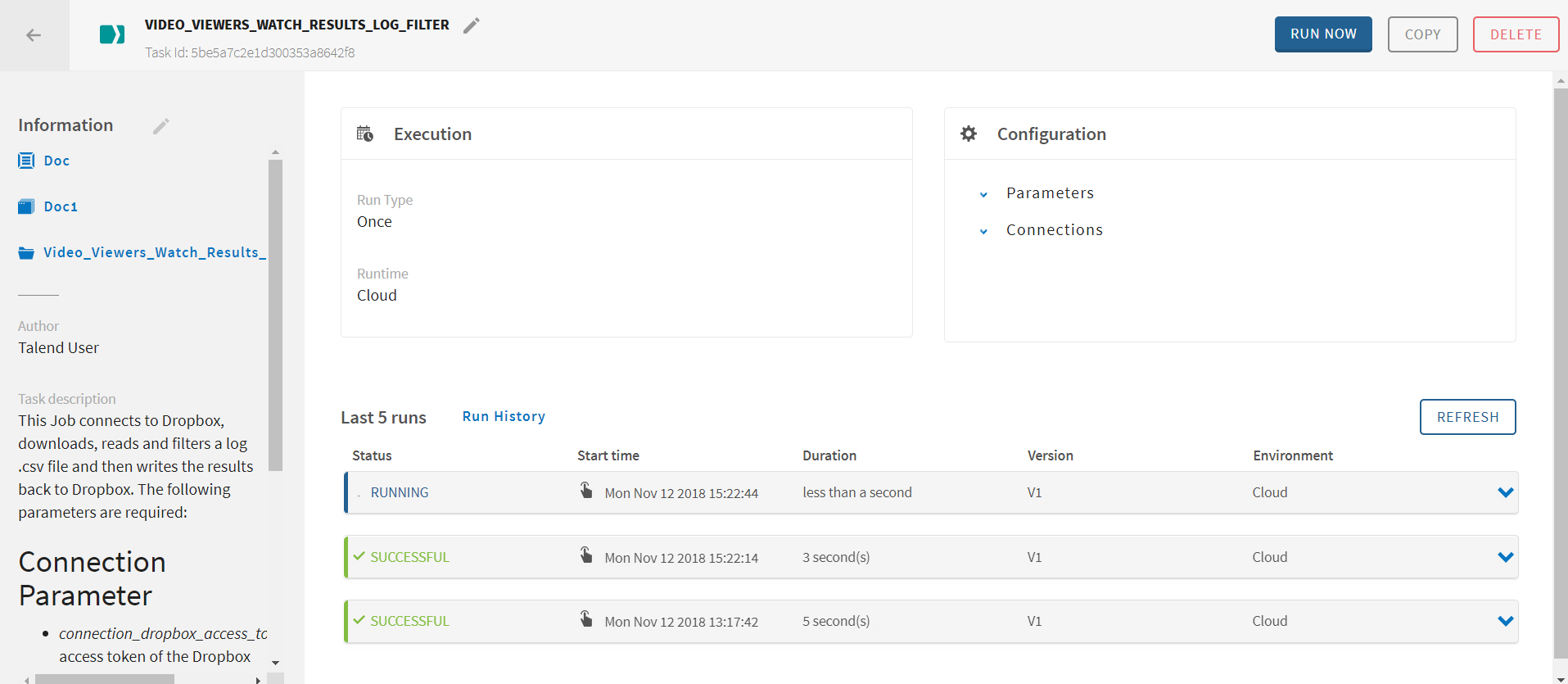Click the COPY button

[1422, 34]
